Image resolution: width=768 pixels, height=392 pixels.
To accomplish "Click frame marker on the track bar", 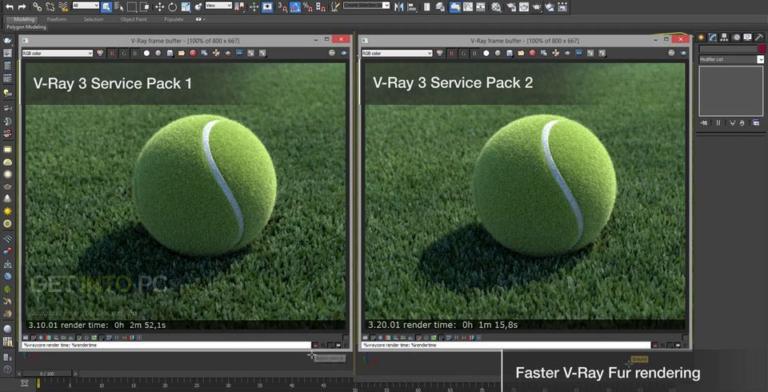I will (38, 383).
